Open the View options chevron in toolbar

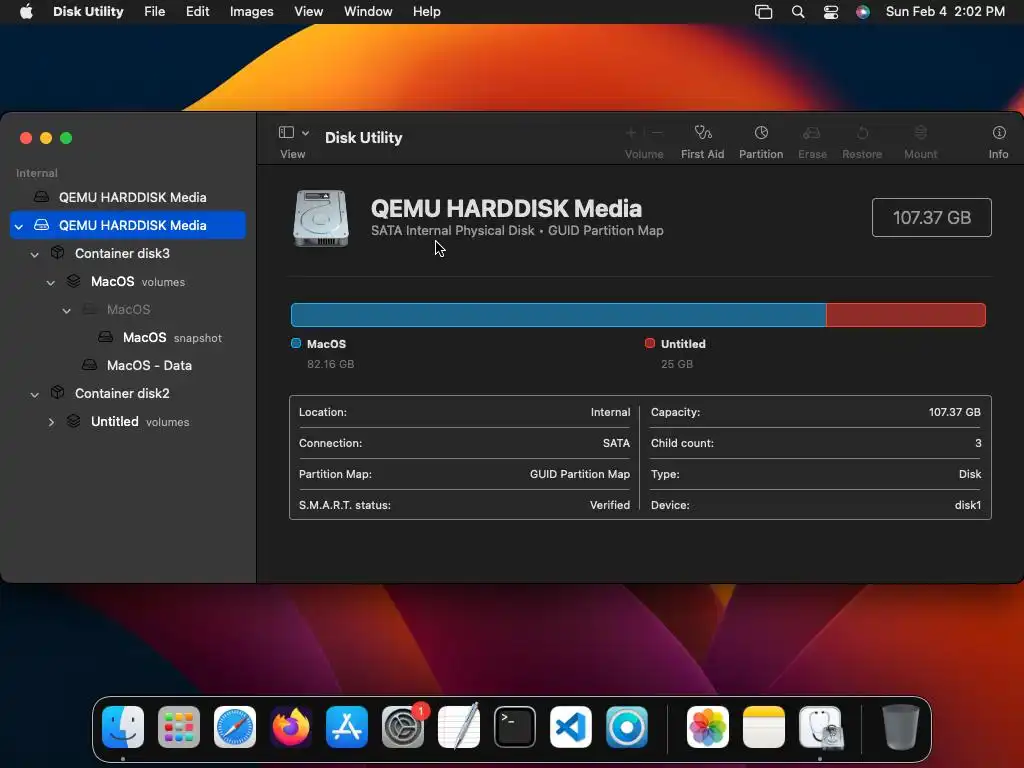305,133
